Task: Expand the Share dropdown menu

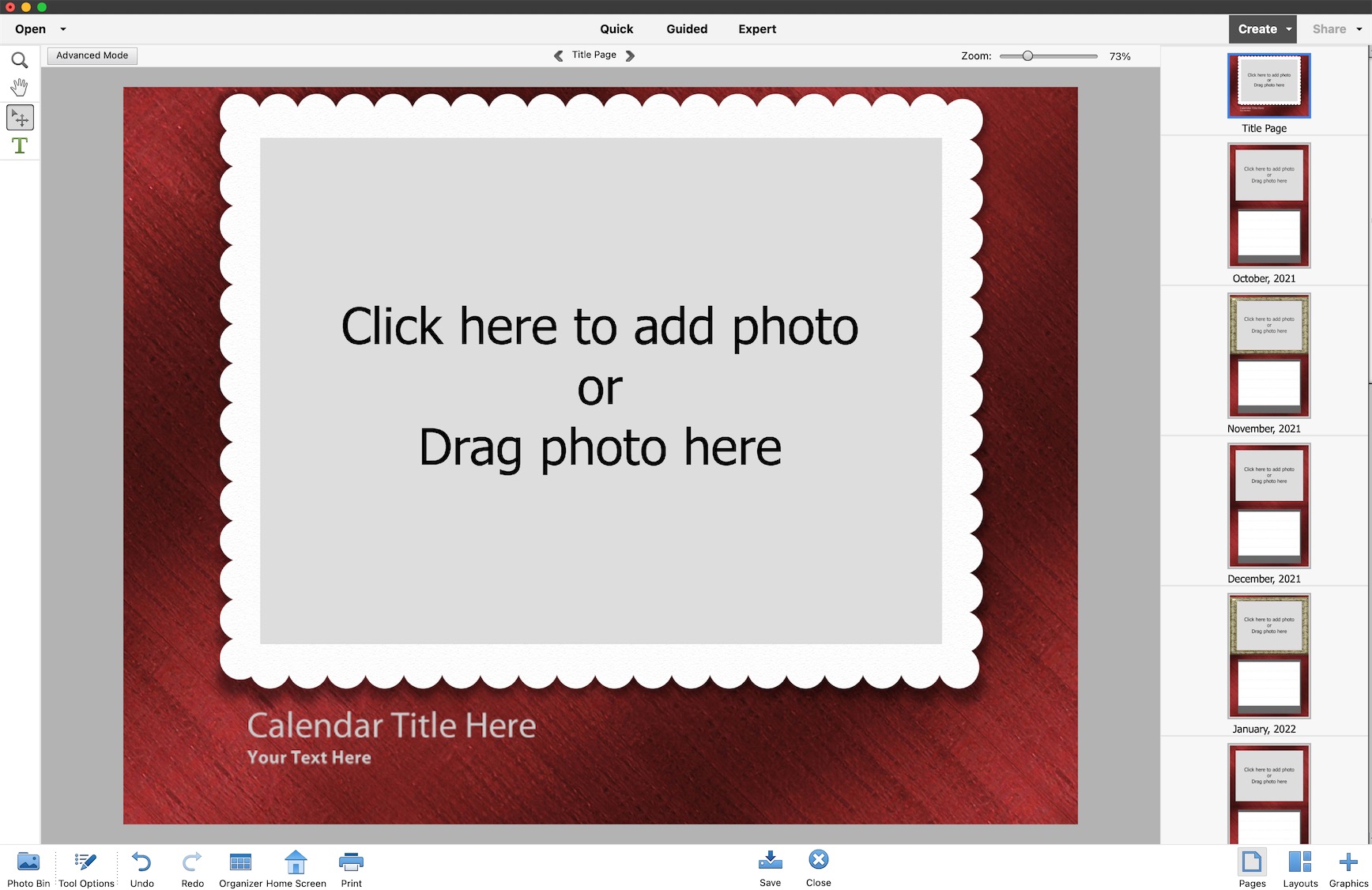Action: [1359, 29]
